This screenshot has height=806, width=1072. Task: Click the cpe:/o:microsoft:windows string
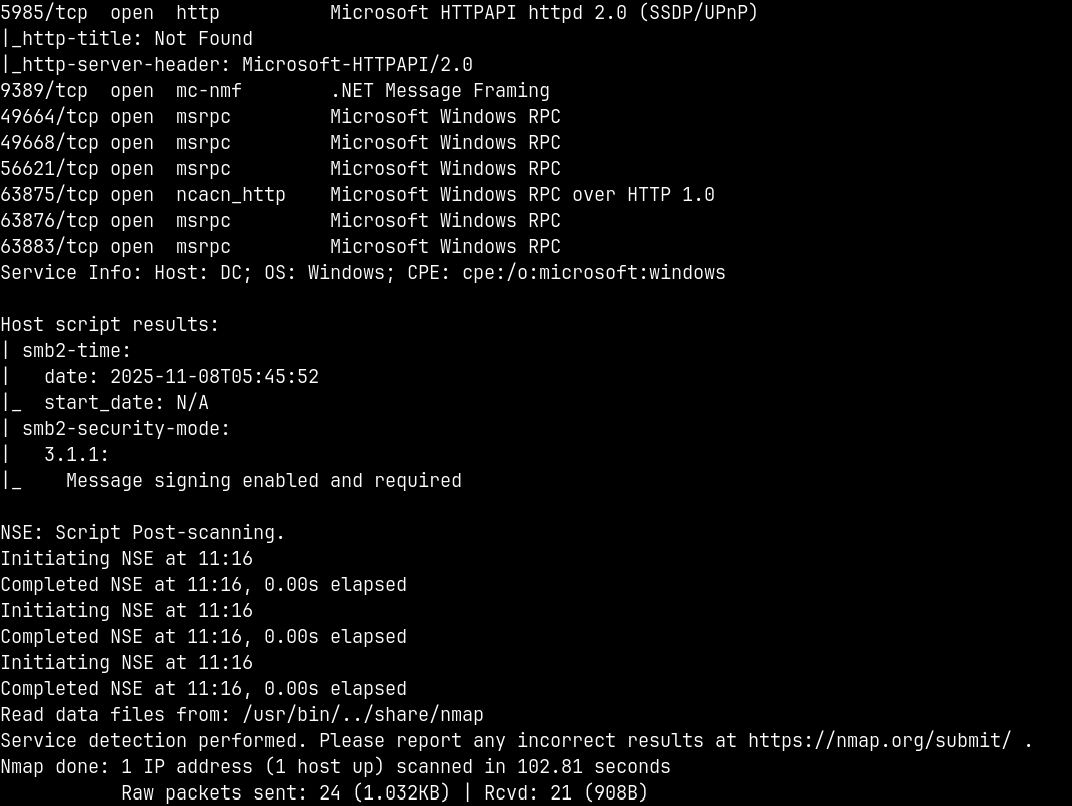point(594,273)
